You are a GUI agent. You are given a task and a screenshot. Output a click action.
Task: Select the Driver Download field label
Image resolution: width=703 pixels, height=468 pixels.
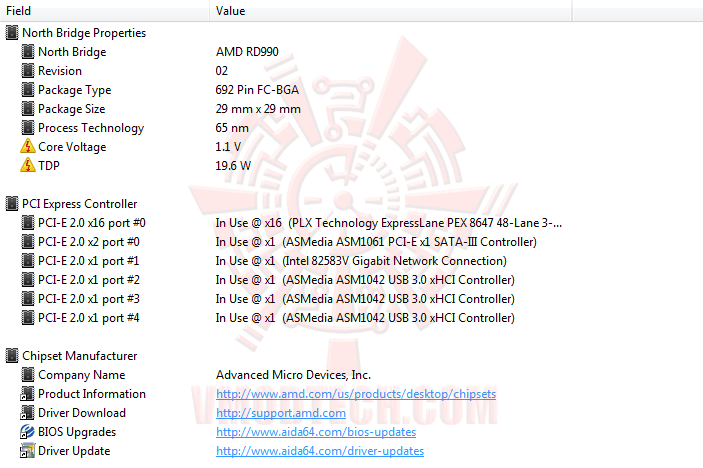pos(82,412)
